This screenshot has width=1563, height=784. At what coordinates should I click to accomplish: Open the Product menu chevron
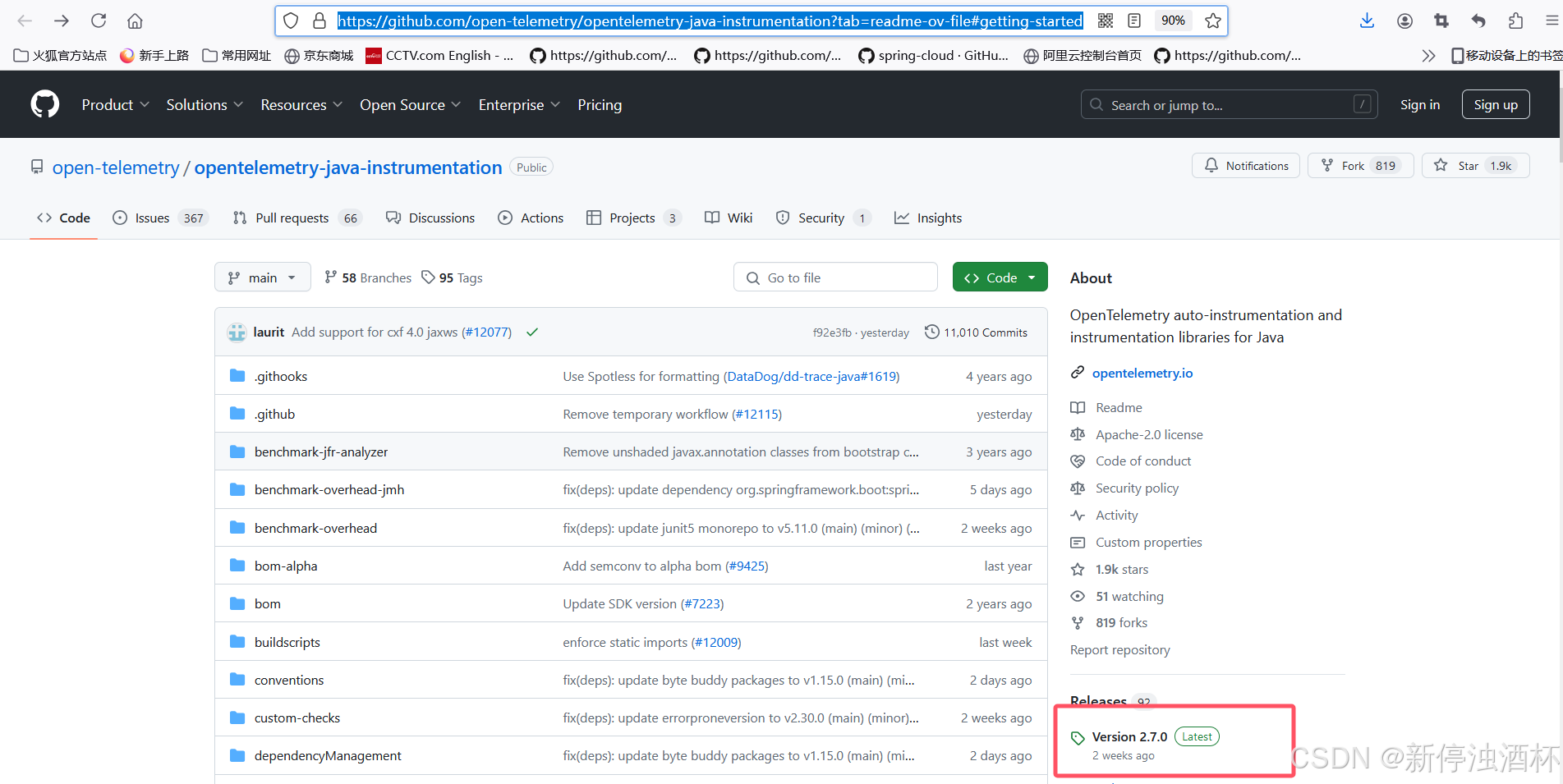(145, 104)
